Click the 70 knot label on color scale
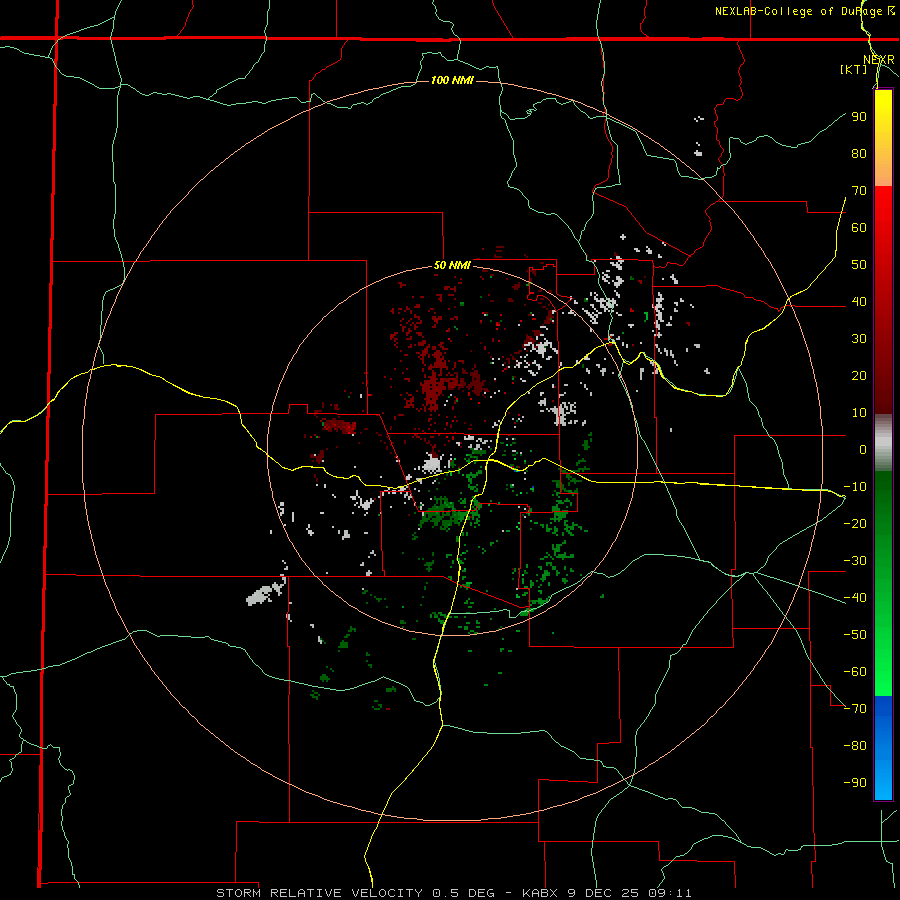Screen dimensions: 900x900 (x=859, y=191)
